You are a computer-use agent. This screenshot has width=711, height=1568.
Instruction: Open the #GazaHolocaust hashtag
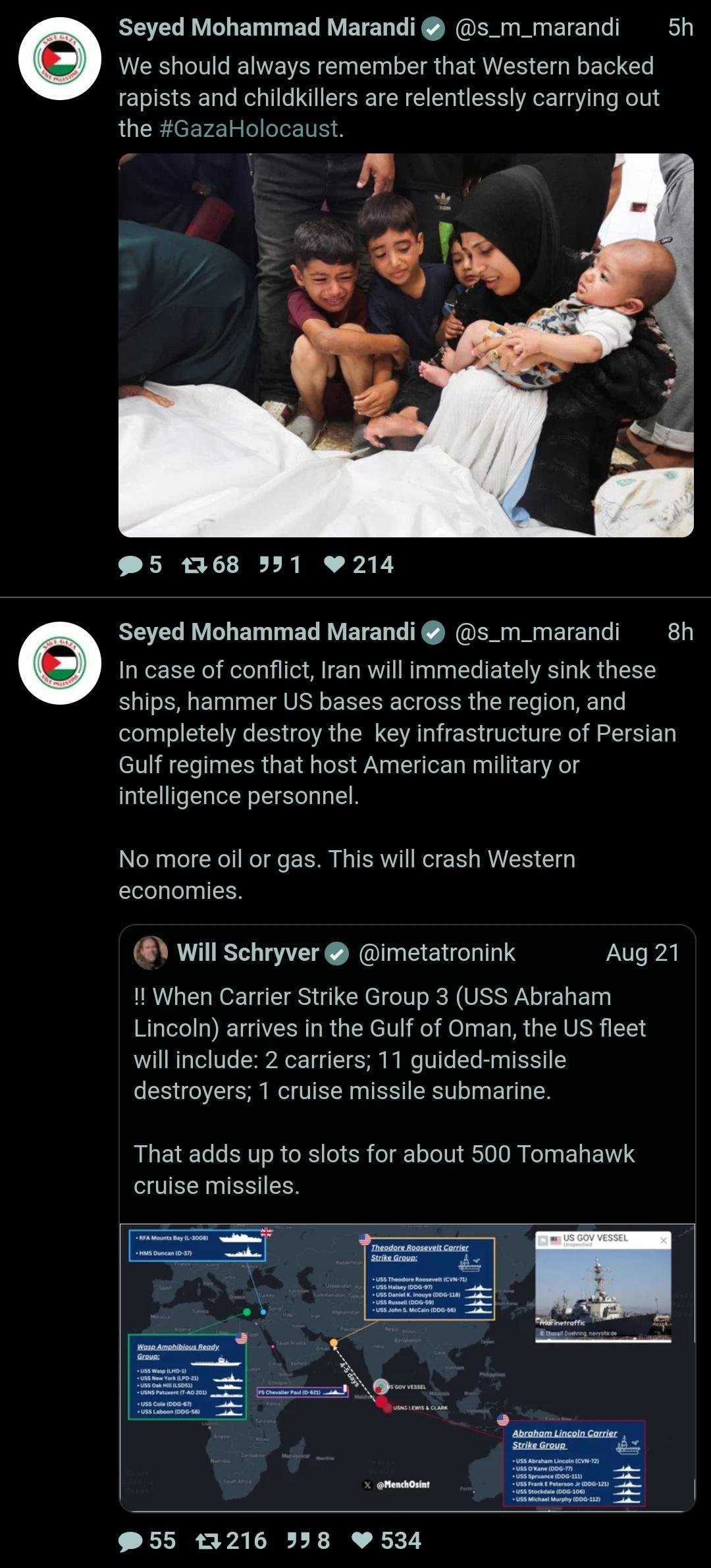pos(248,128)
